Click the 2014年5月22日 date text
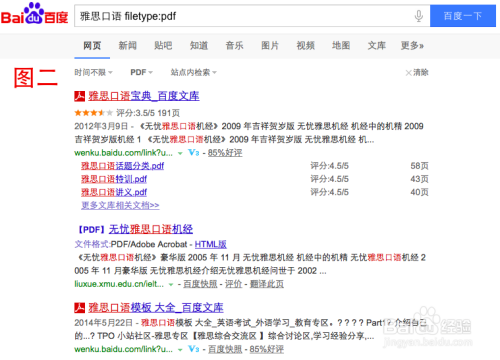The width and height of the screenshot is (500, 360). coord(103,323)
